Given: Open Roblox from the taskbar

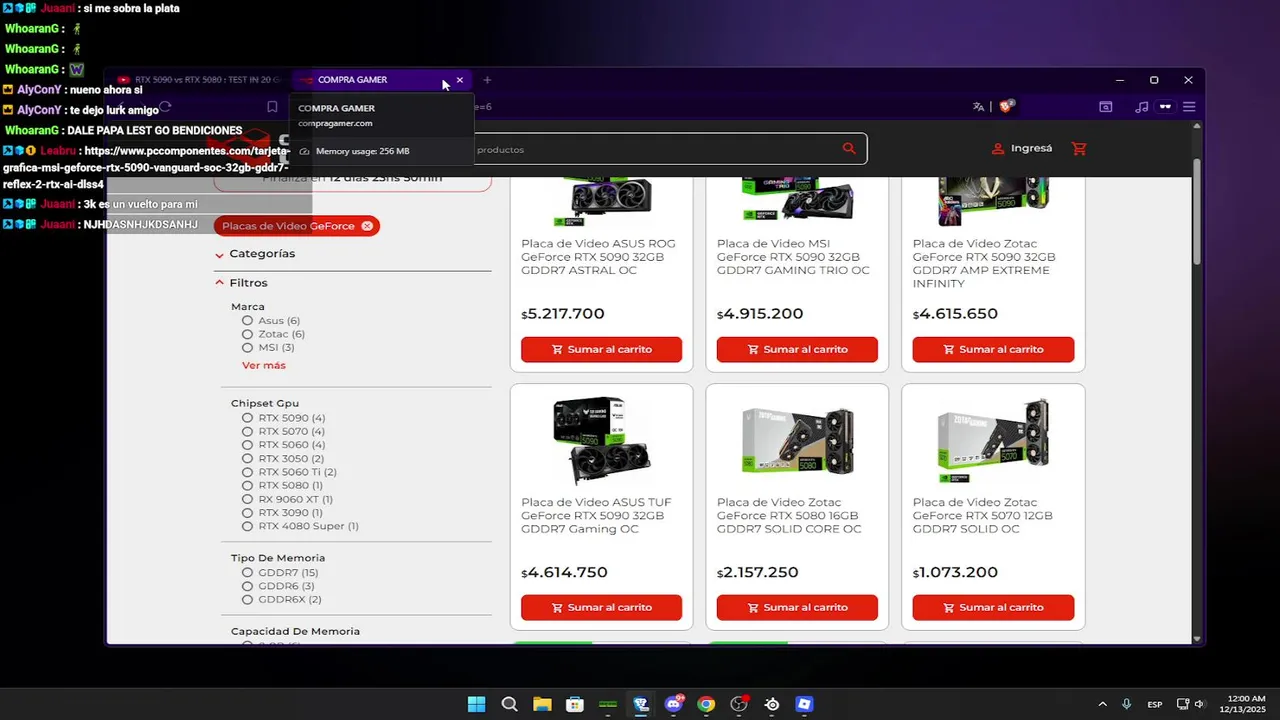Looking at the screenshot, I should 805,704.
